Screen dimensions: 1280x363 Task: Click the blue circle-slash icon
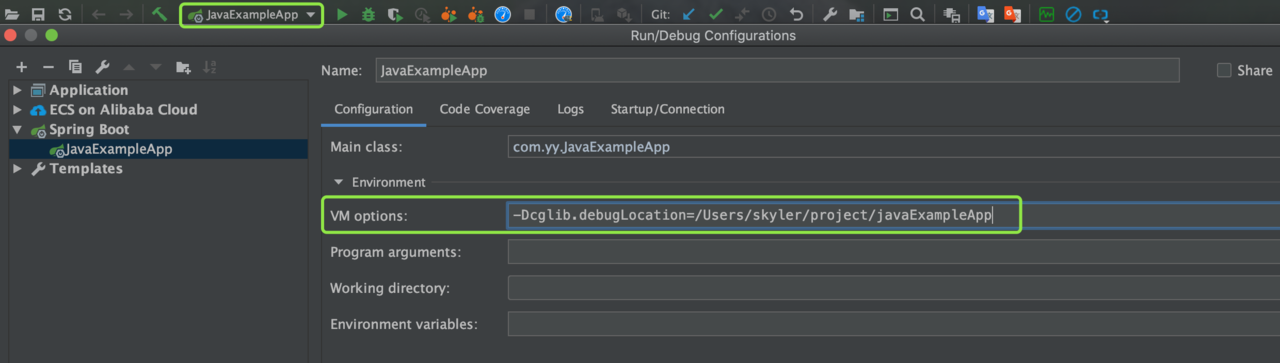(x=1073, y=14)
